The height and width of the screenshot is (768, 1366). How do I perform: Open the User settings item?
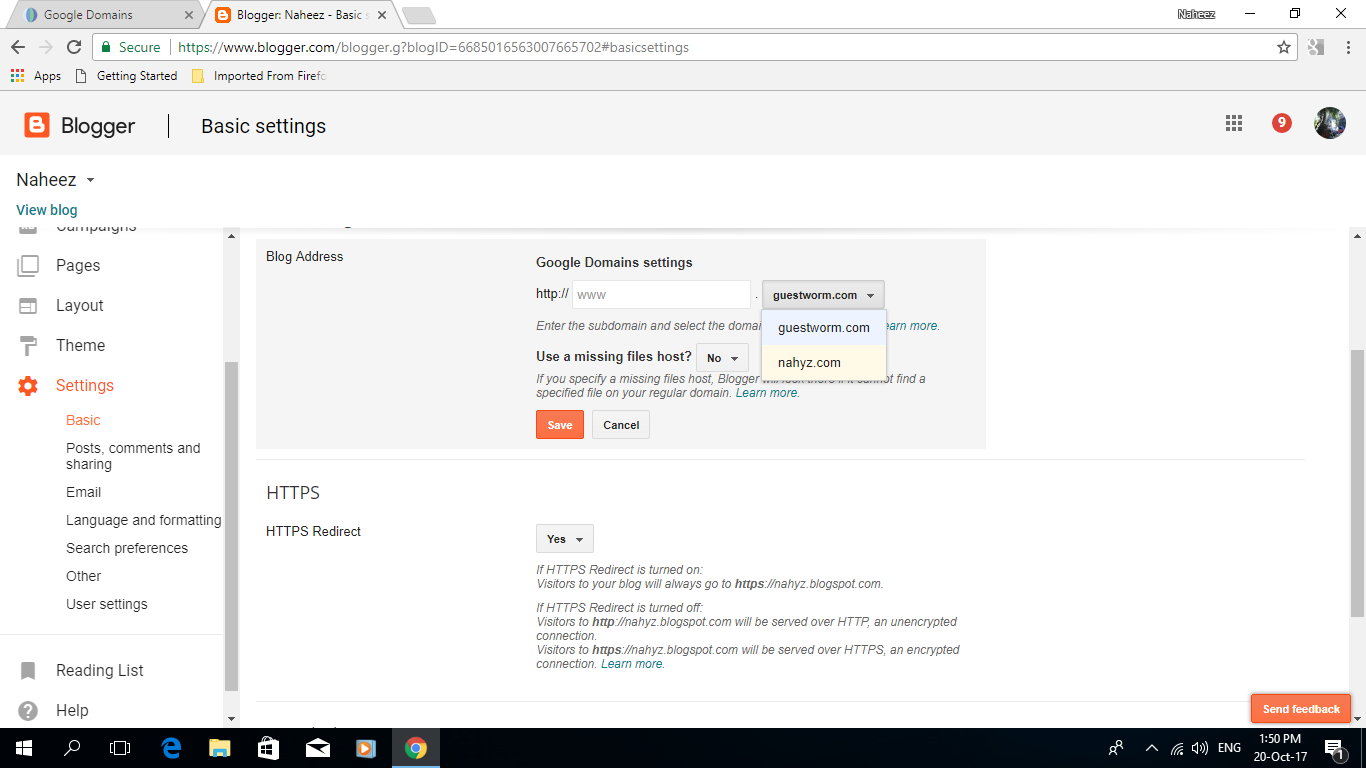(107, 604)
